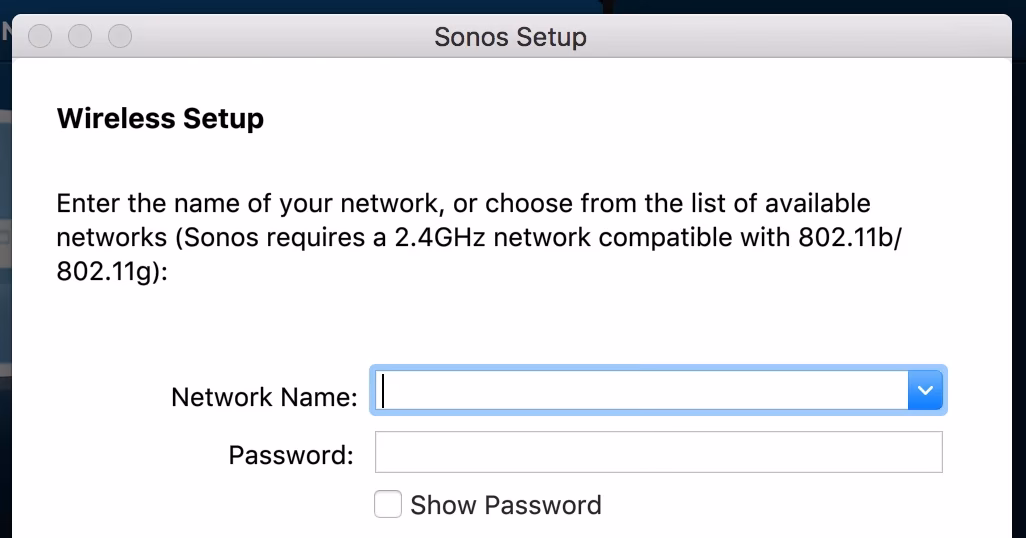Viewport: 1026px width, 538px height.
Task: Click the Wireless Setup heading
Action: (160, 118)
